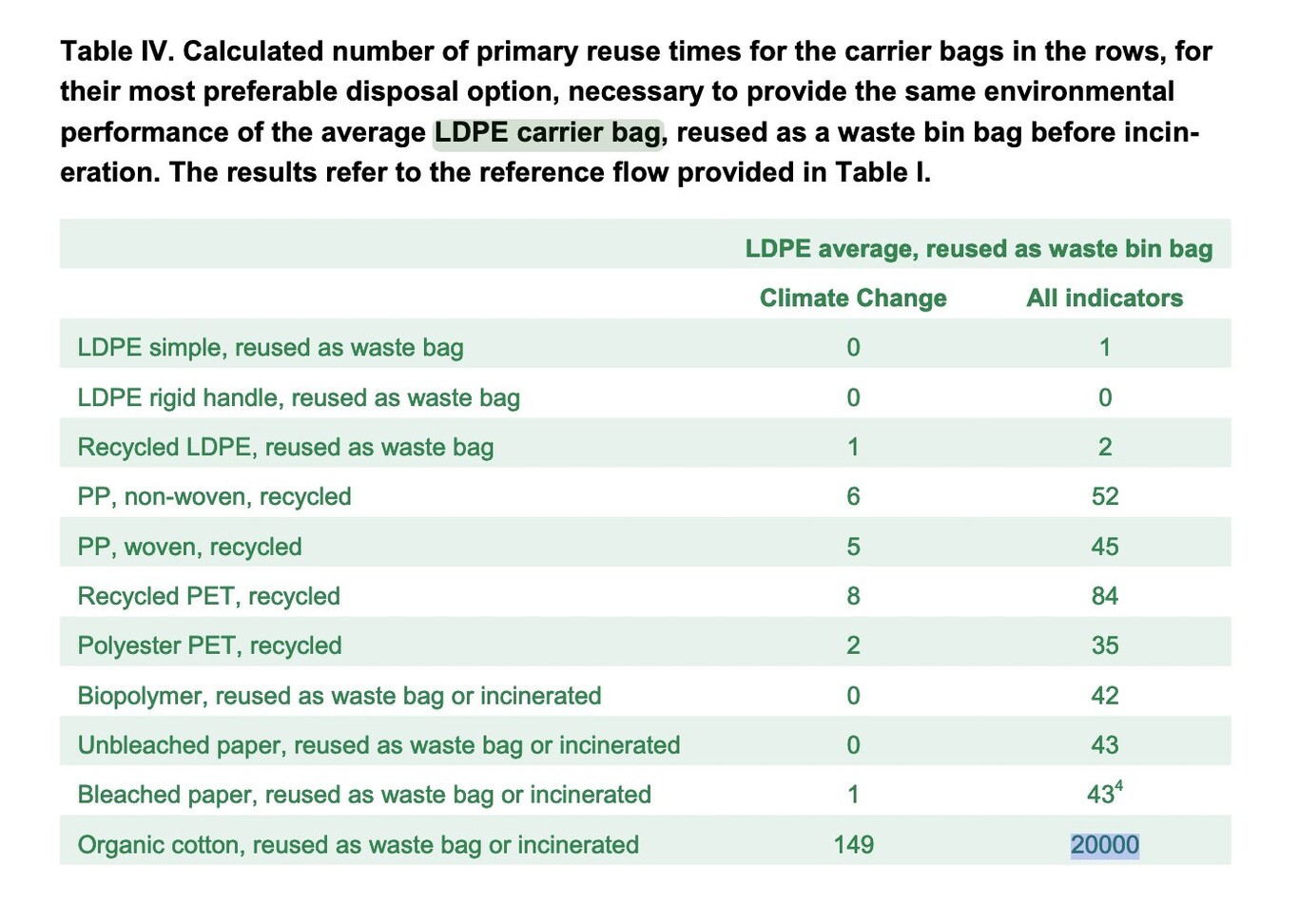The image size is (1299, 924).
Task: Click 'Bleached paper' row label
Action: coord(364,794)
